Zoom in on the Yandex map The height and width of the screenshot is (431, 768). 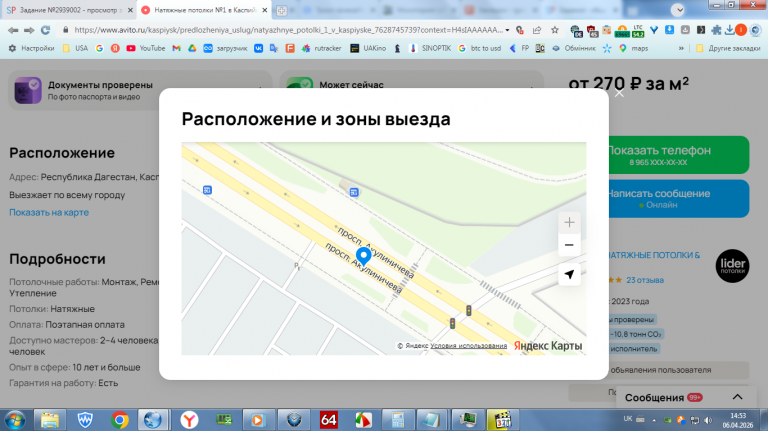[x=569, y=223]
